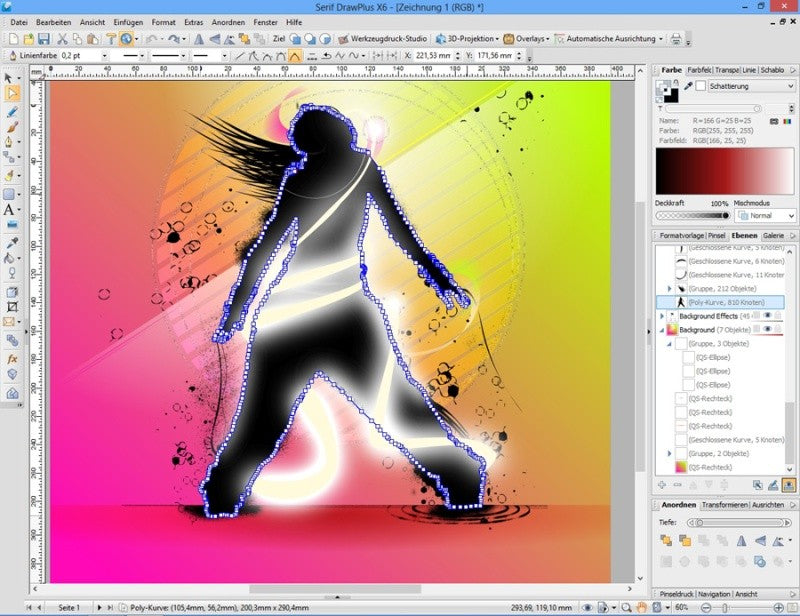Click the Print icon in toolbar
Image resolution: width=800 pixels, height=616 pixels.
(x=676, y=39)
